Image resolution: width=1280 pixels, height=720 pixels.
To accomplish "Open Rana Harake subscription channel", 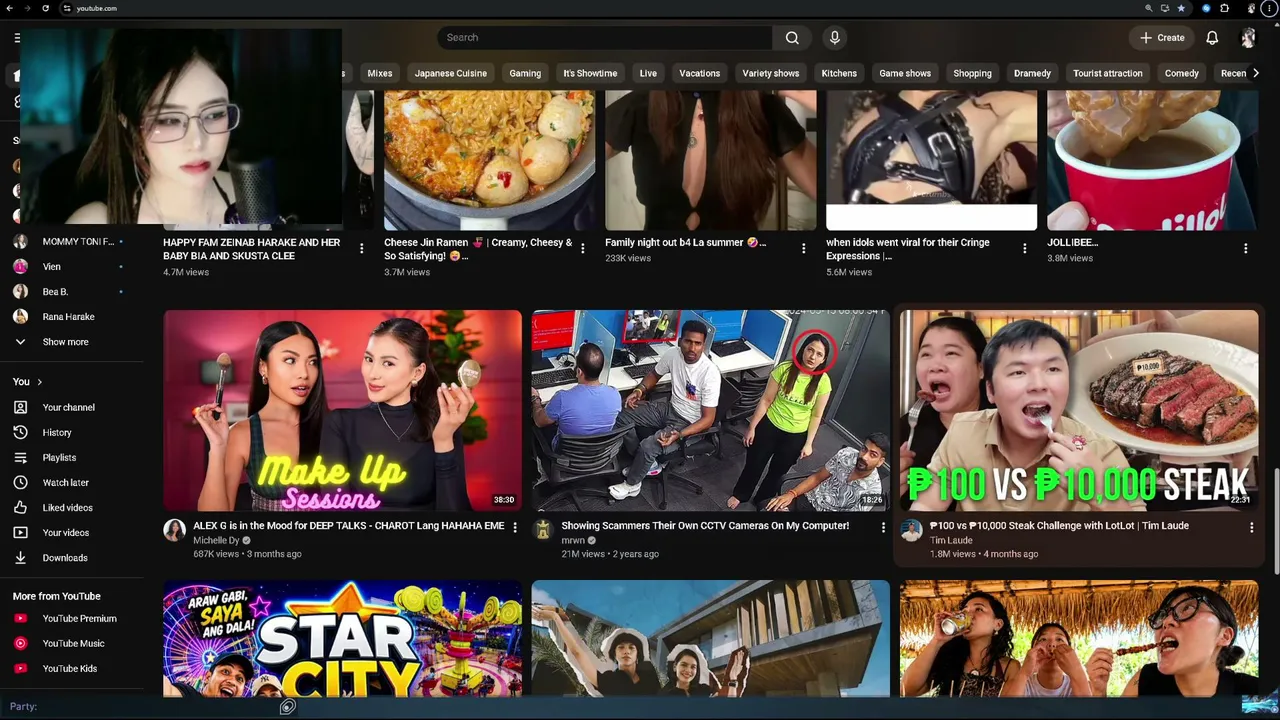I will click(70, 317).
